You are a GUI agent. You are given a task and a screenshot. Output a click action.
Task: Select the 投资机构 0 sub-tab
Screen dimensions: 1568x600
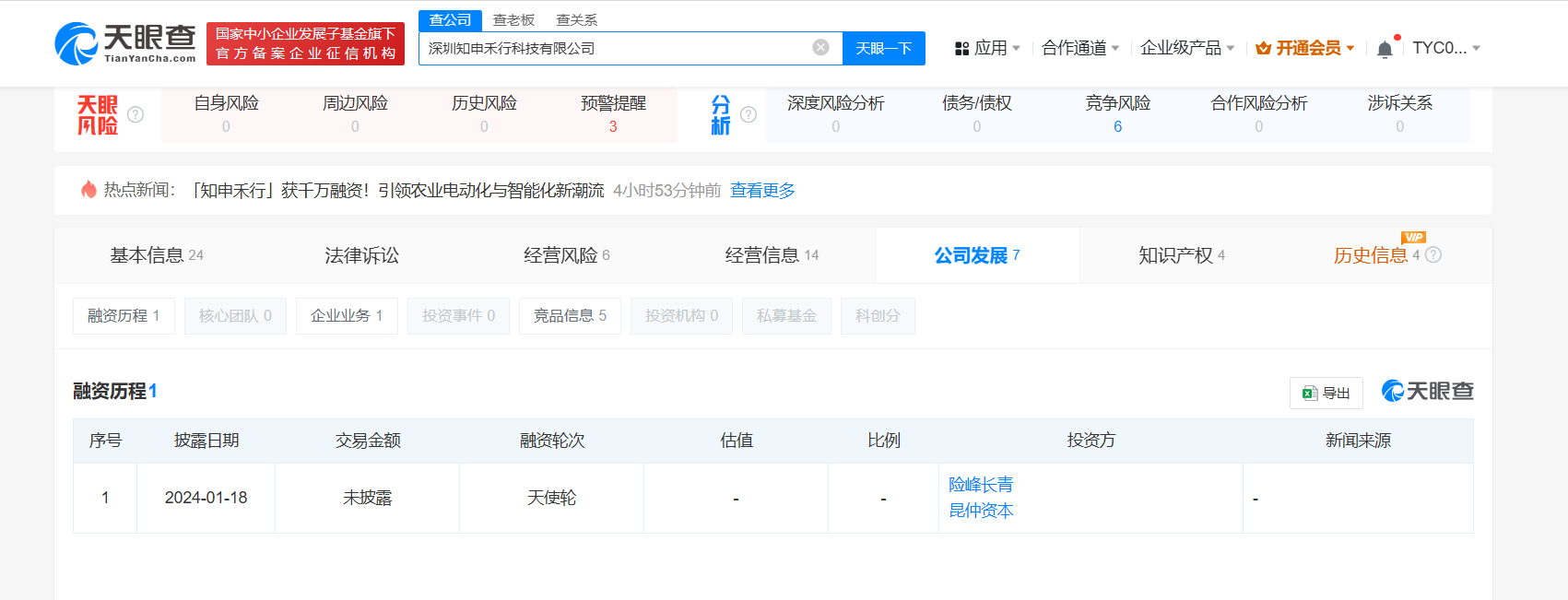click(x=681, y=316)
